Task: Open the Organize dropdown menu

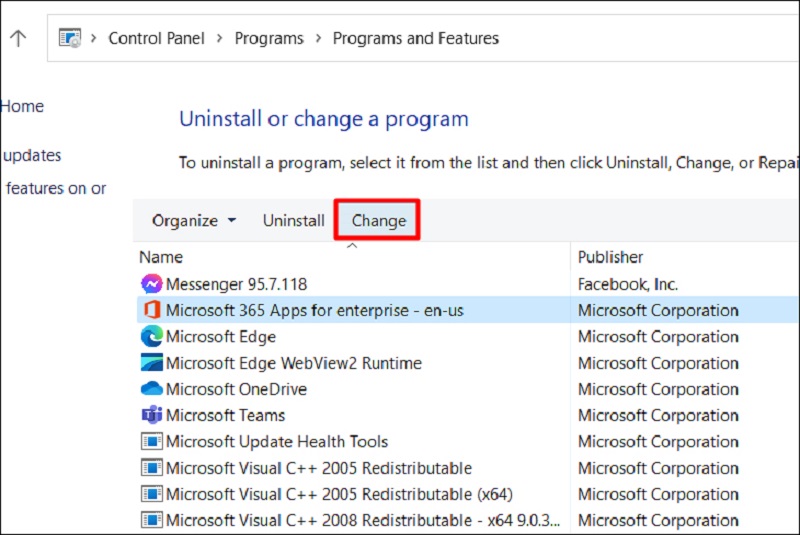Action: [x=194, y=220]
